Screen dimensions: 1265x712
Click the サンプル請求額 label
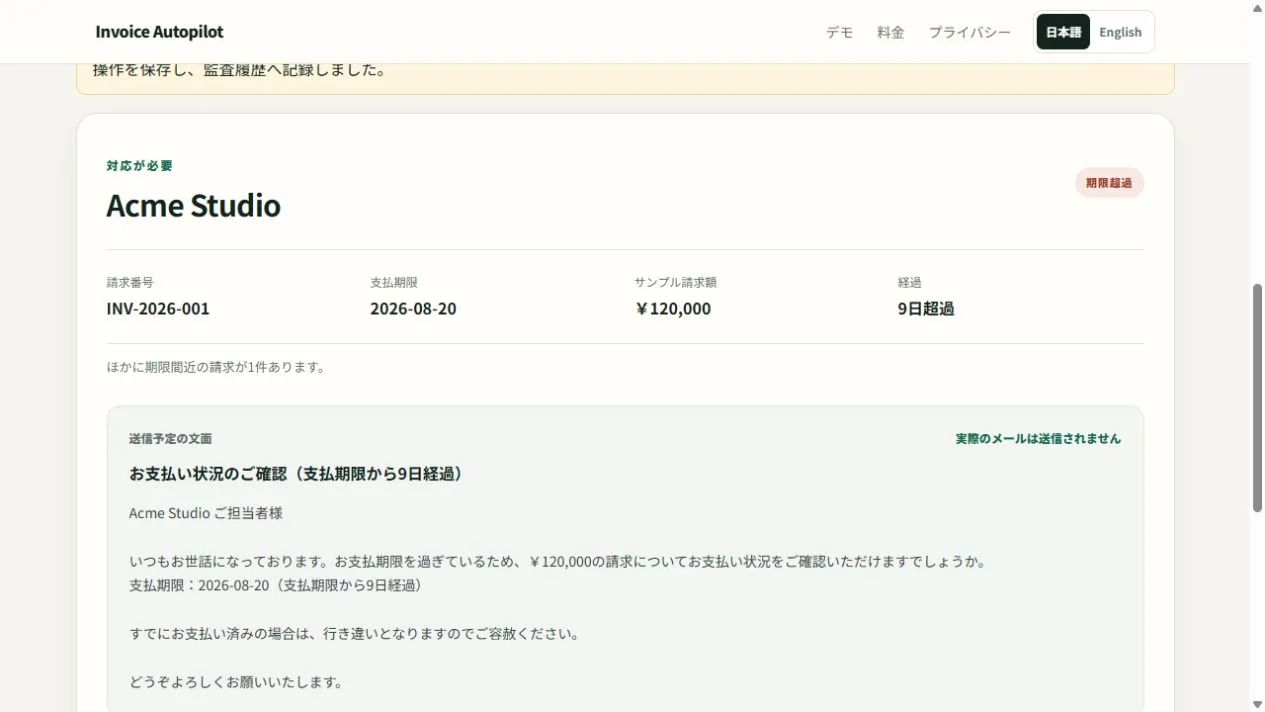click(675, 283)
